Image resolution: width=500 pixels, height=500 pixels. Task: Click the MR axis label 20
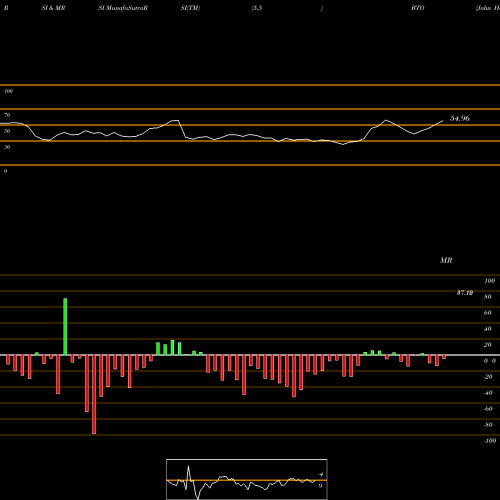point(488,345)
